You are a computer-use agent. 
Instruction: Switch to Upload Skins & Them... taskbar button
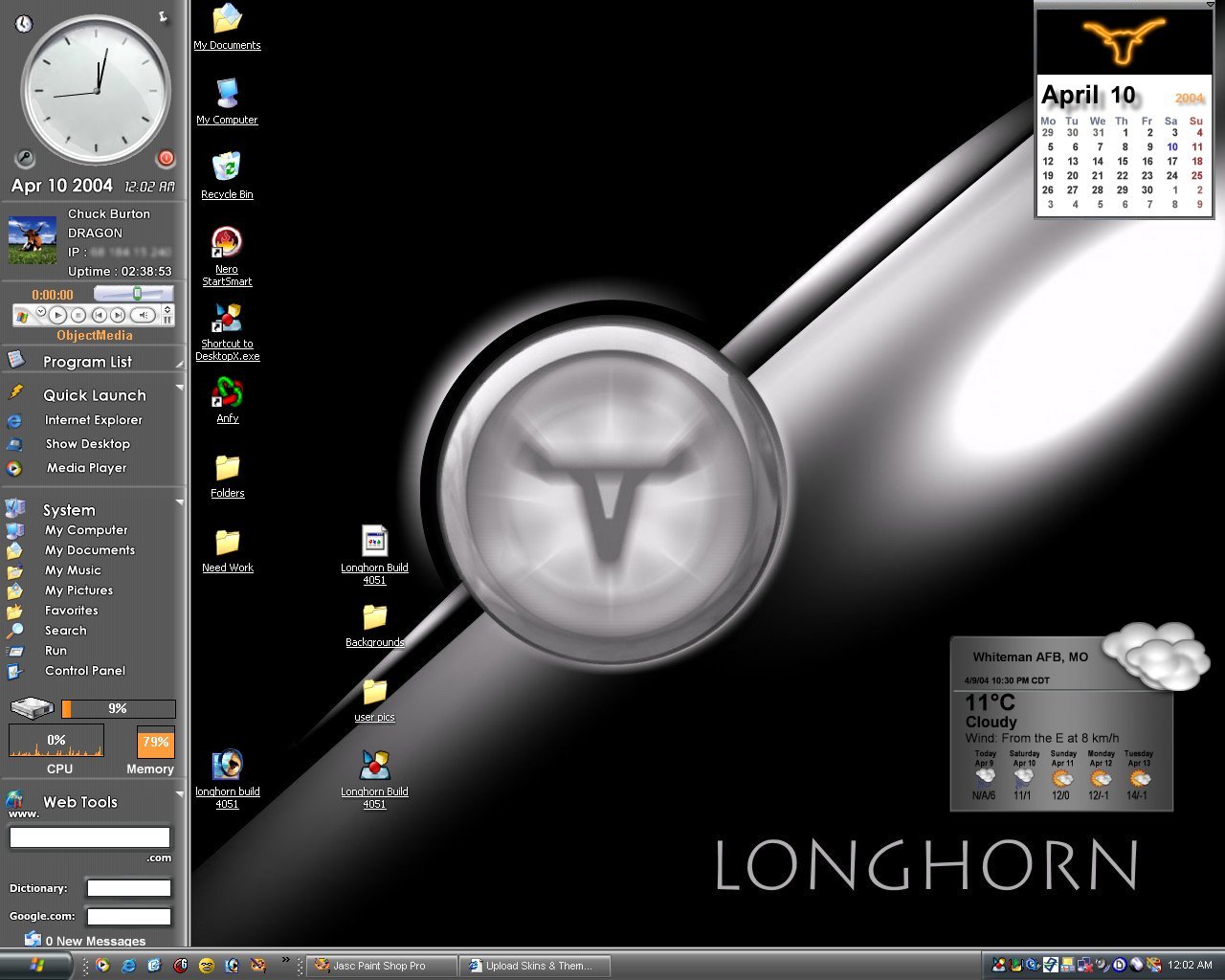(x=535, y=966)
